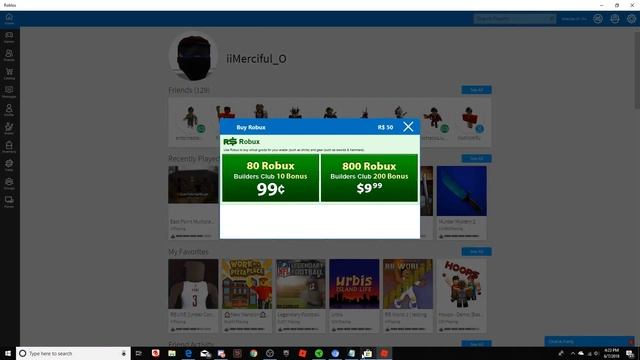The height and width of the screenshot is (360, 640).
Task: Open RB World favorite thumbnail
Action: 408,284
